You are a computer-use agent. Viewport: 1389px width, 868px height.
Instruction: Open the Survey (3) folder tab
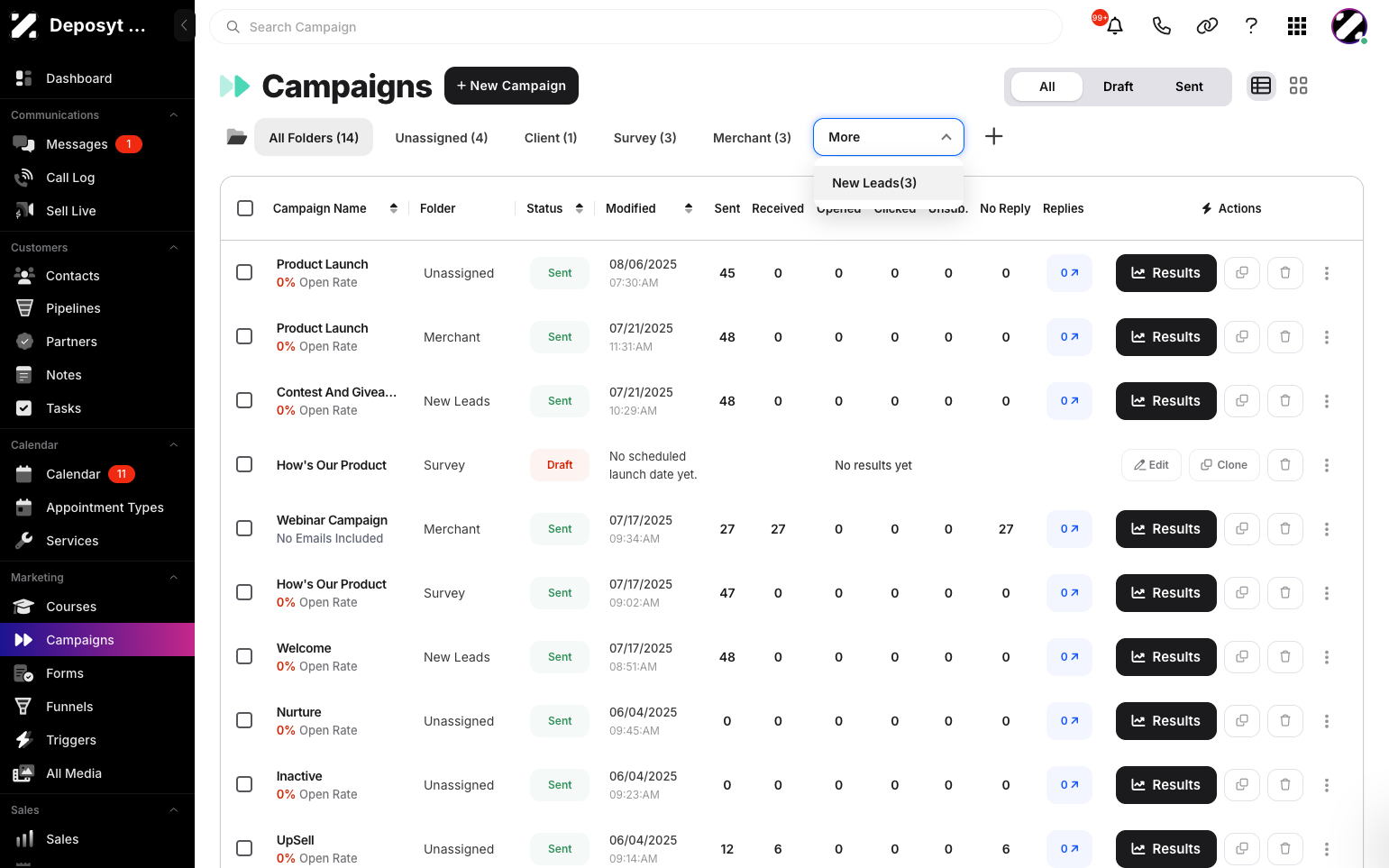[644, 138]
